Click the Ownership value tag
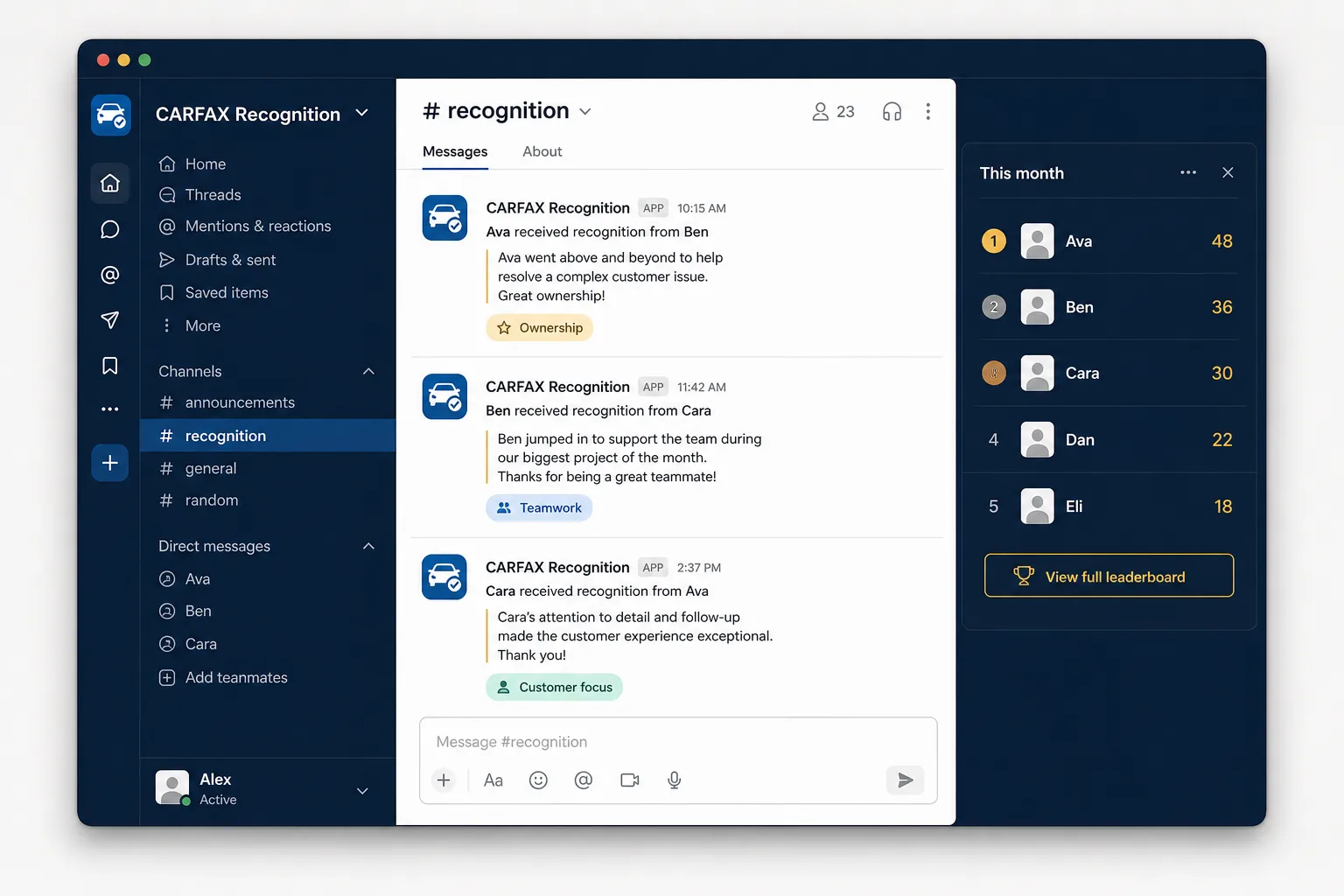Viewport: 1344px width, 896px height. 540,328
